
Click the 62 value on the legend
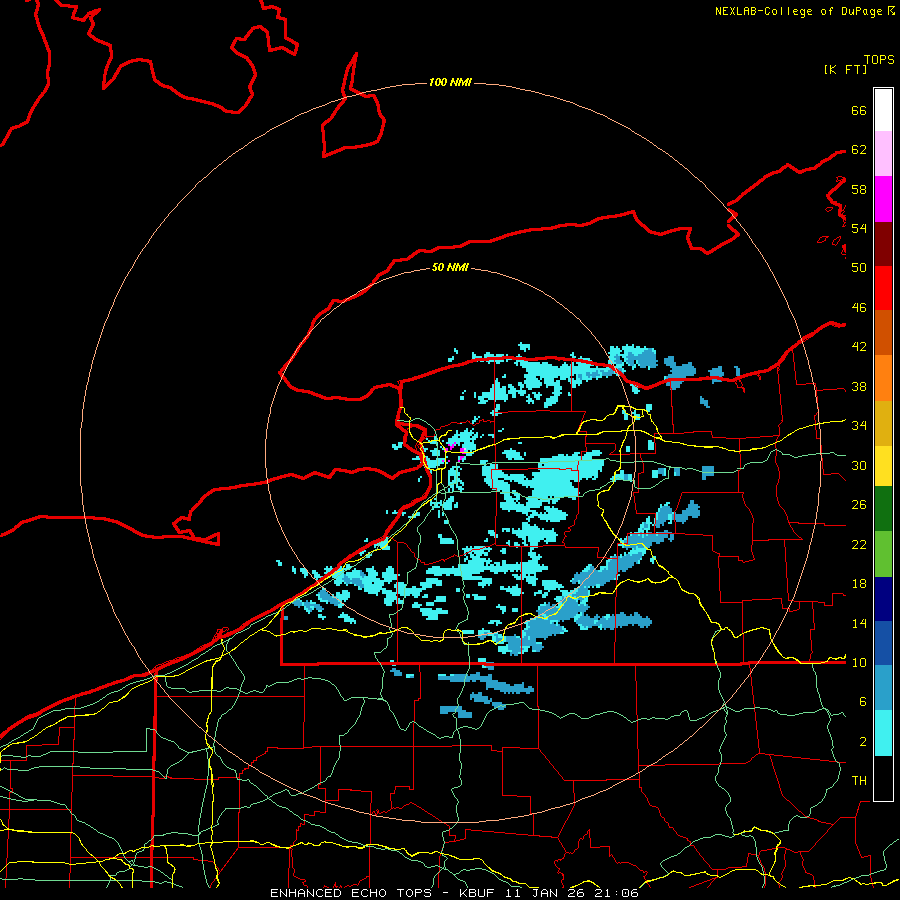coord(859,150)
